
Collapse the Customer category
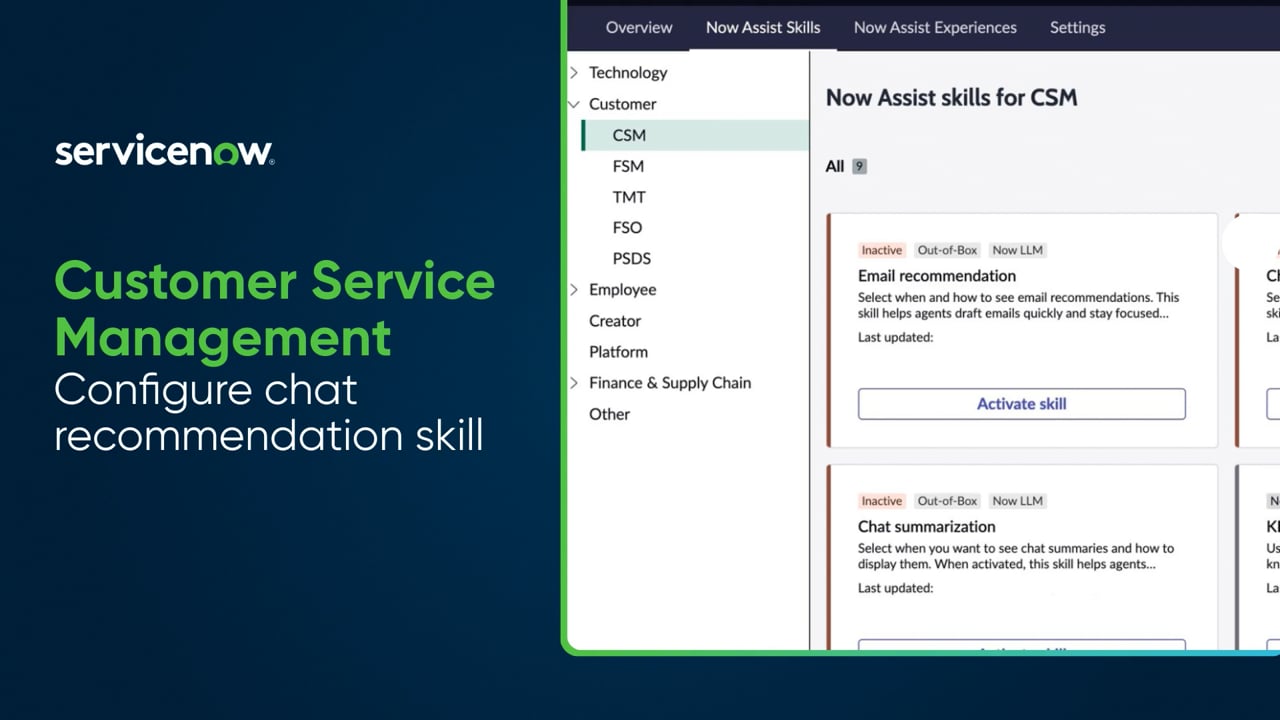[x=573, y=104]
